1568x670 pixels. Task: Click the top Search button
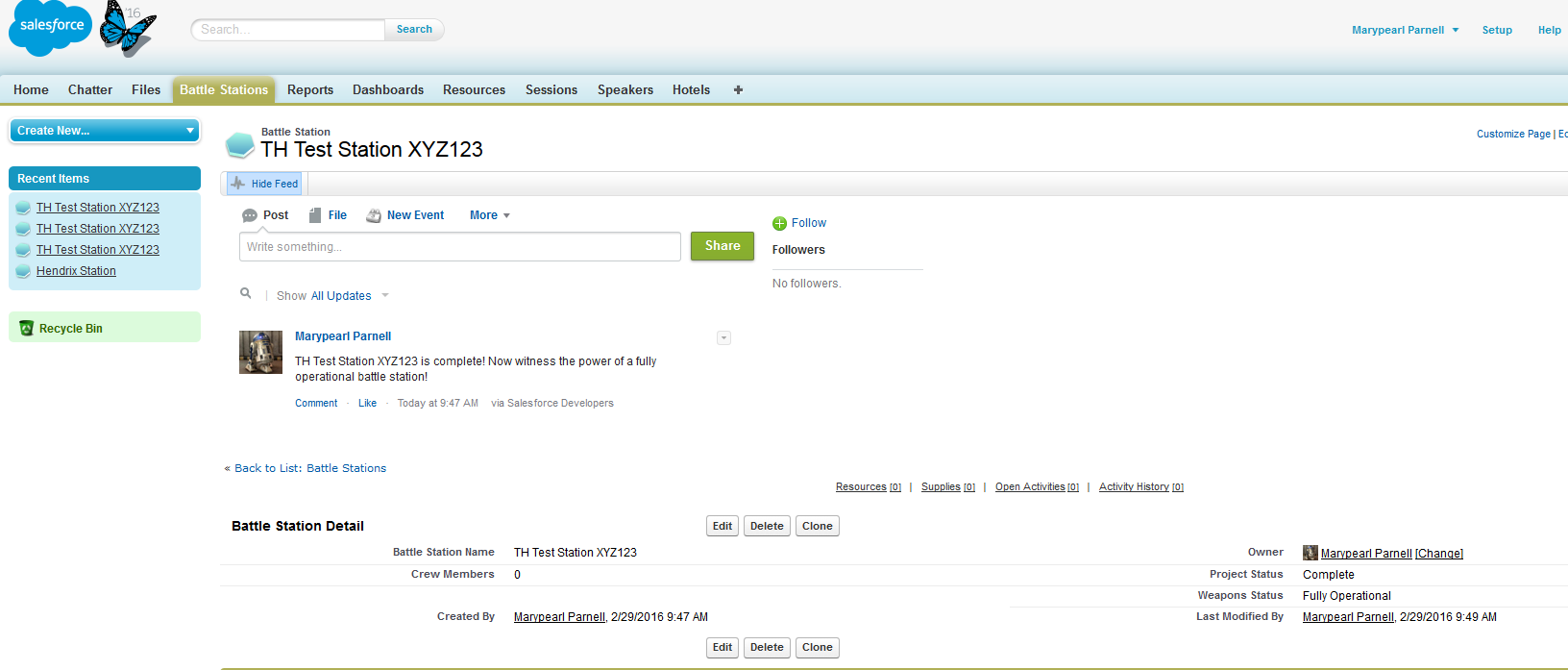(414, 29)
